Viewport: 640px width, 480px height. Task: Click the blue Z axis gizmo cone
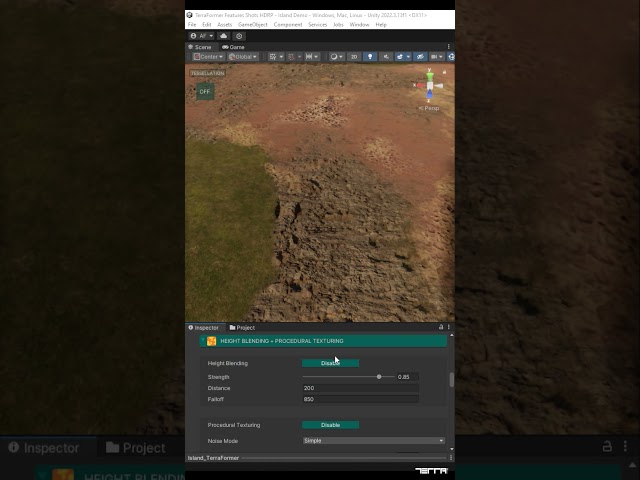click(429, 95)
